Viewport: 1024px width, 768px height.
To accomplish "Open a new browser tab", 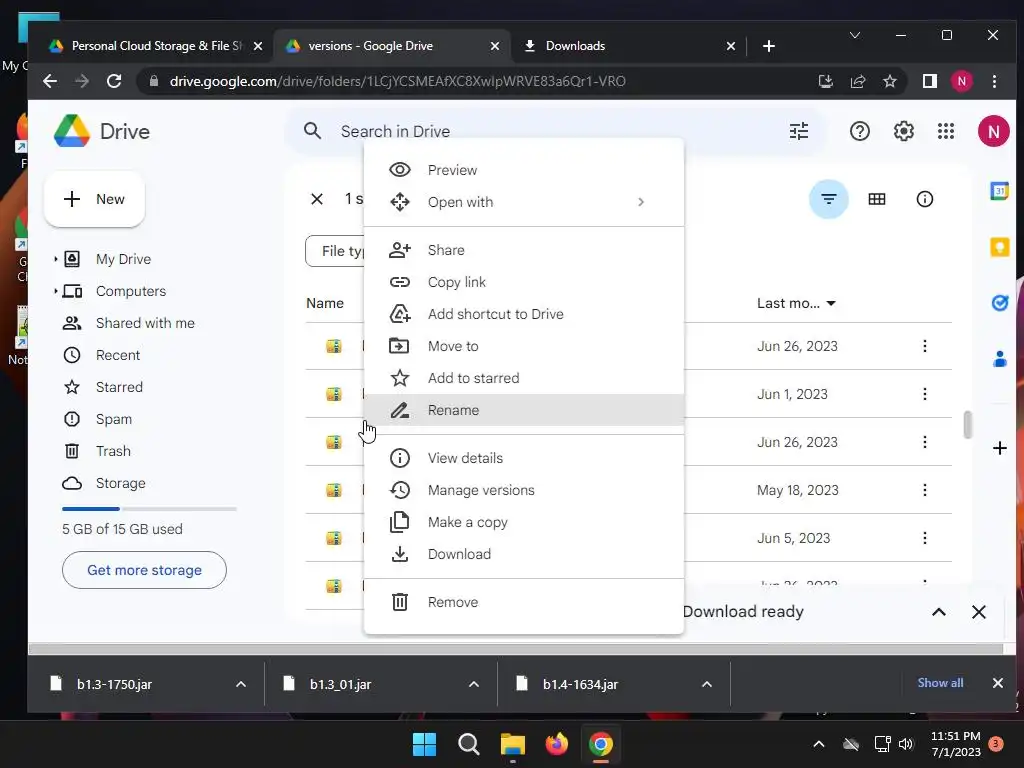I will pyautogui.click(x=769, y=46).
